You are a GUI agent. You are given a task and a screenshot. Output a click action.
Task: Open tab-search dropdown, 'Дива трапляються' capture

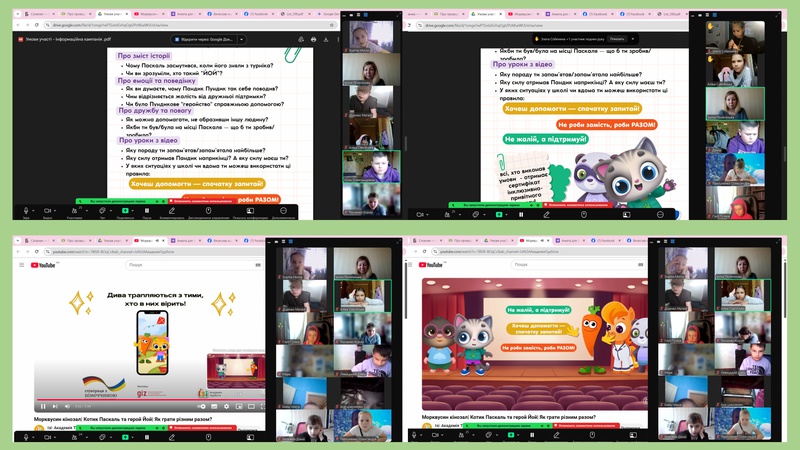(17, 240)
